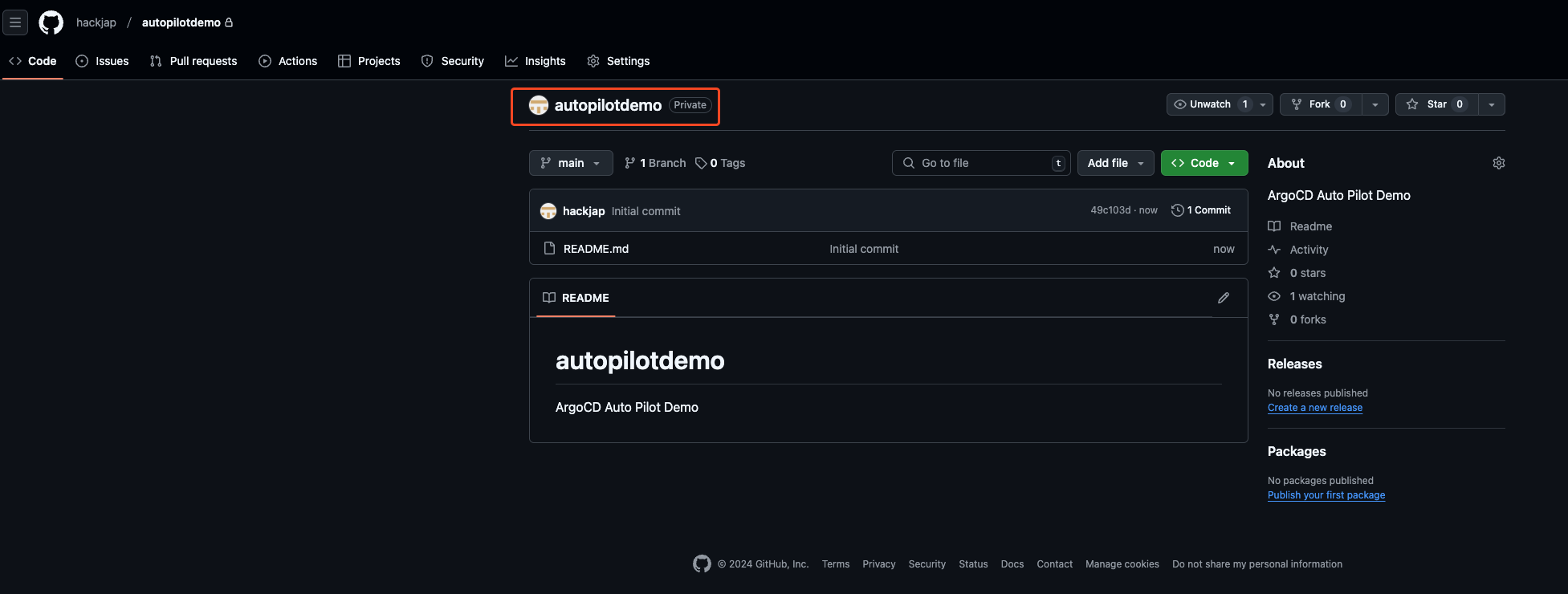Click hackjap avatar in commit row
1568x594 pixels.
[548, 211]
